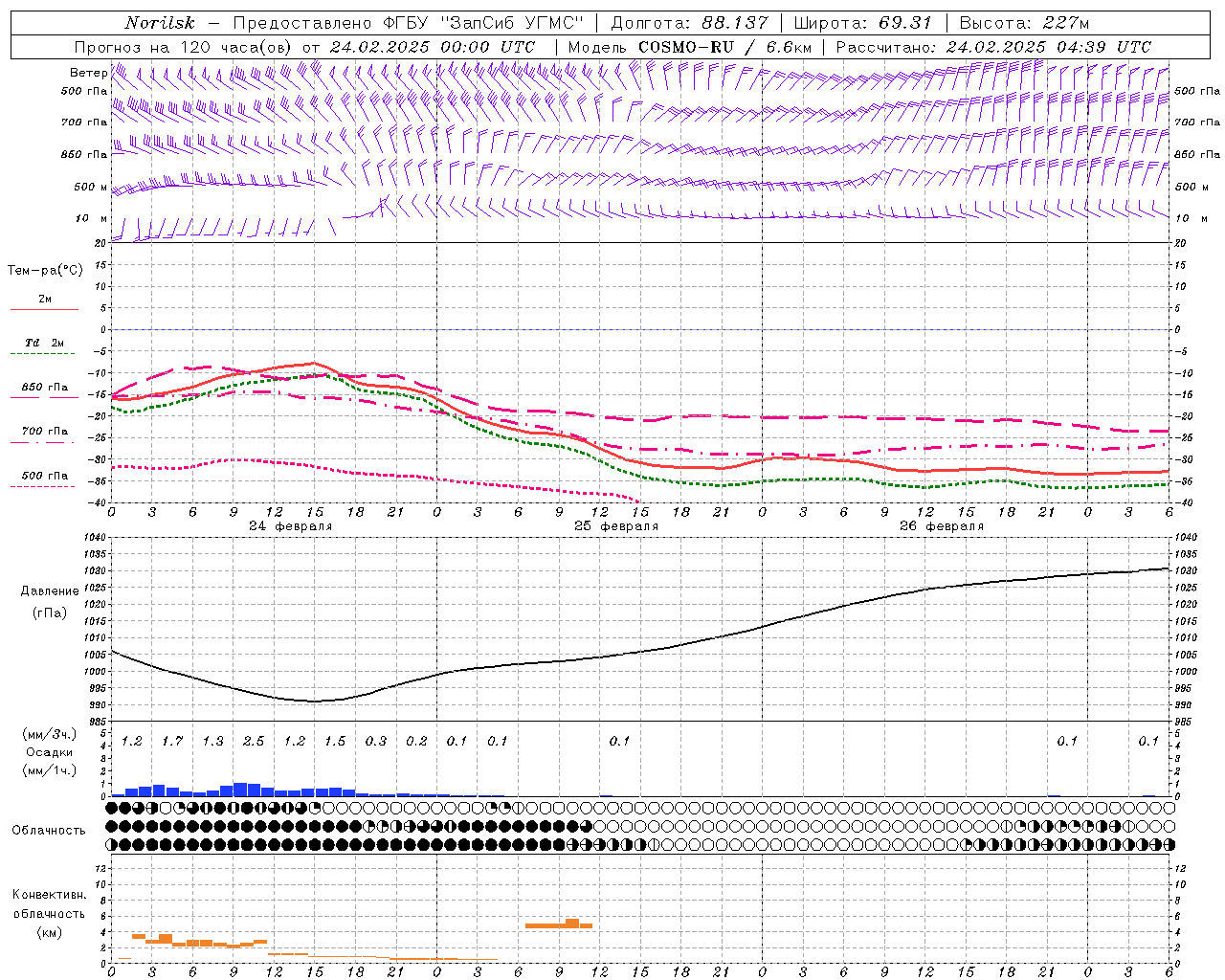Click the "Td 2м" dew point legend entry

tap(45, 343)
